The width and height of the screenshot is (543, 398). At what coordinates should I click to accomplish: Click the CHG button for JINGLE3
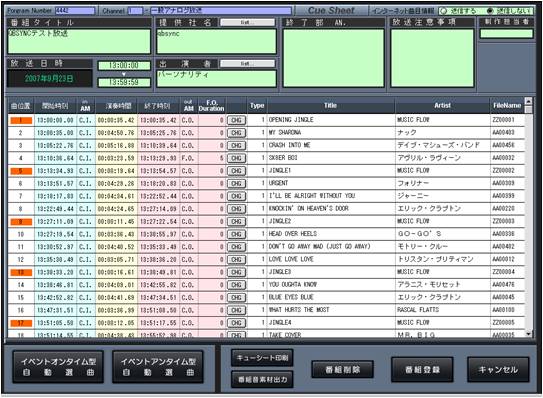tap(236, 272)
